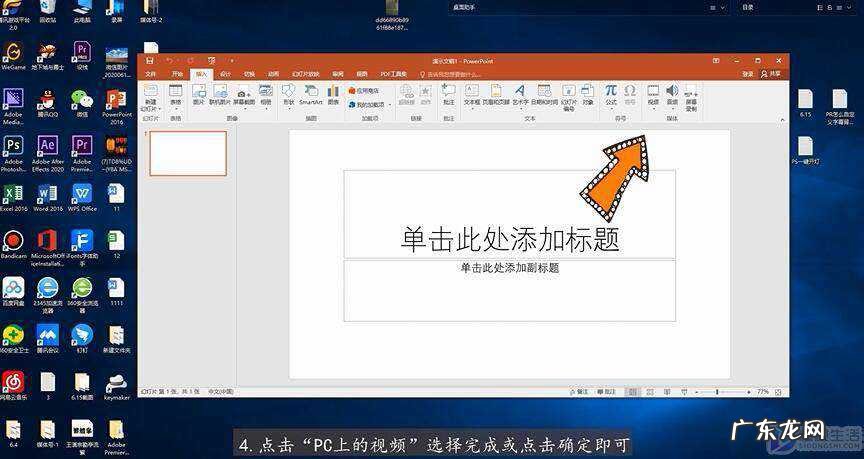Open the quick access toolbar customize dropdown
Screen dimensions: 864x459
pos(232,61)
